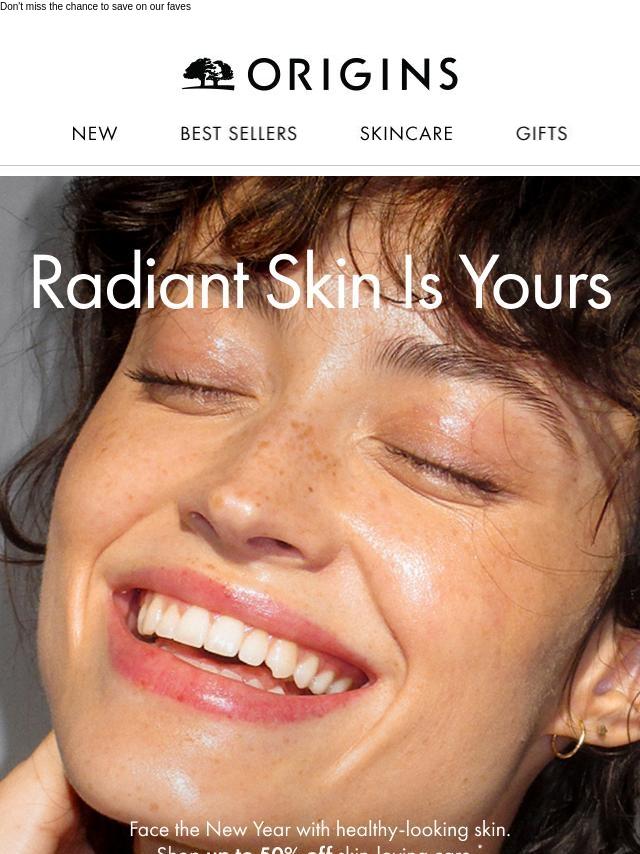Click the woman's smiling teeth in hero image
This screenshot has height=854, width=640.
pyautogui.click(x=240, y=643)
